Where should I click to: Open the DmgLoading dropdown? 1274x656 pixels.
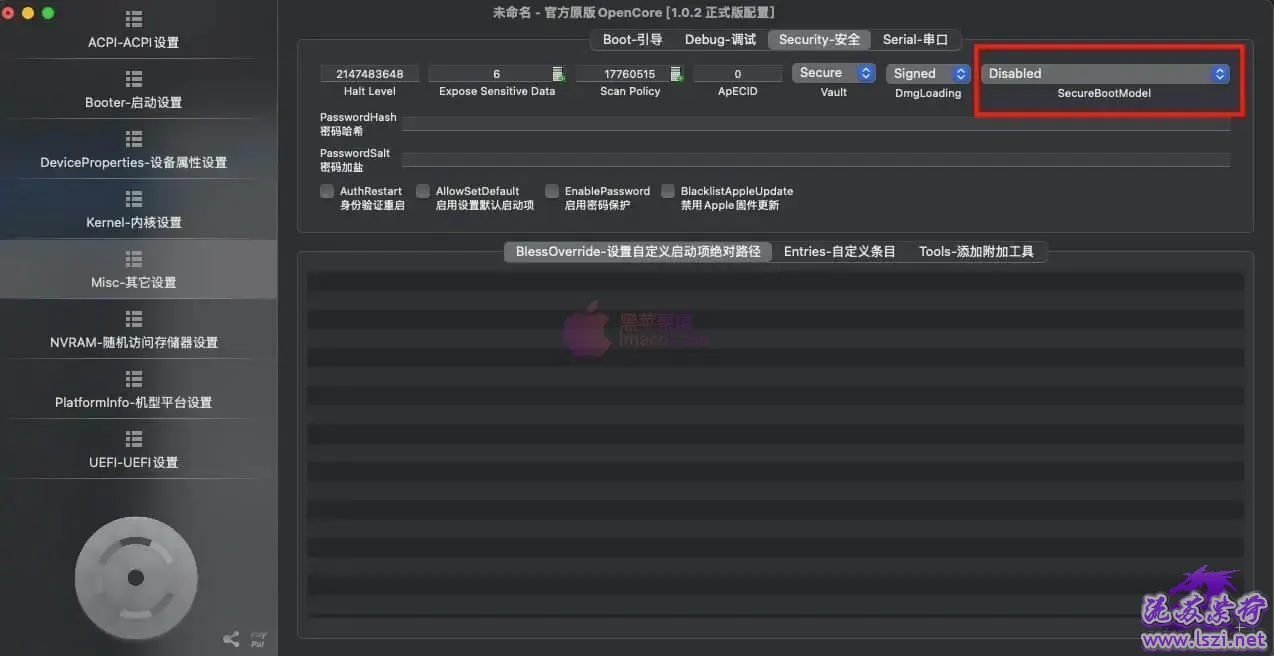[x=928, y=73]
